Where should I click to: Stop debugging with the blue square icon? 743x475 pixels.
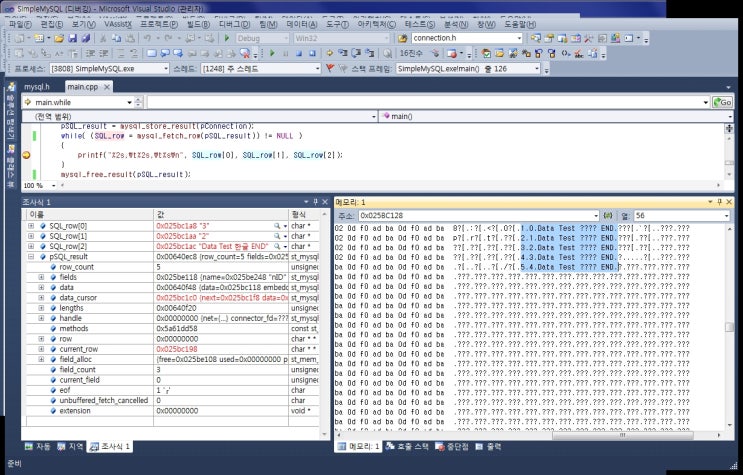299,54
